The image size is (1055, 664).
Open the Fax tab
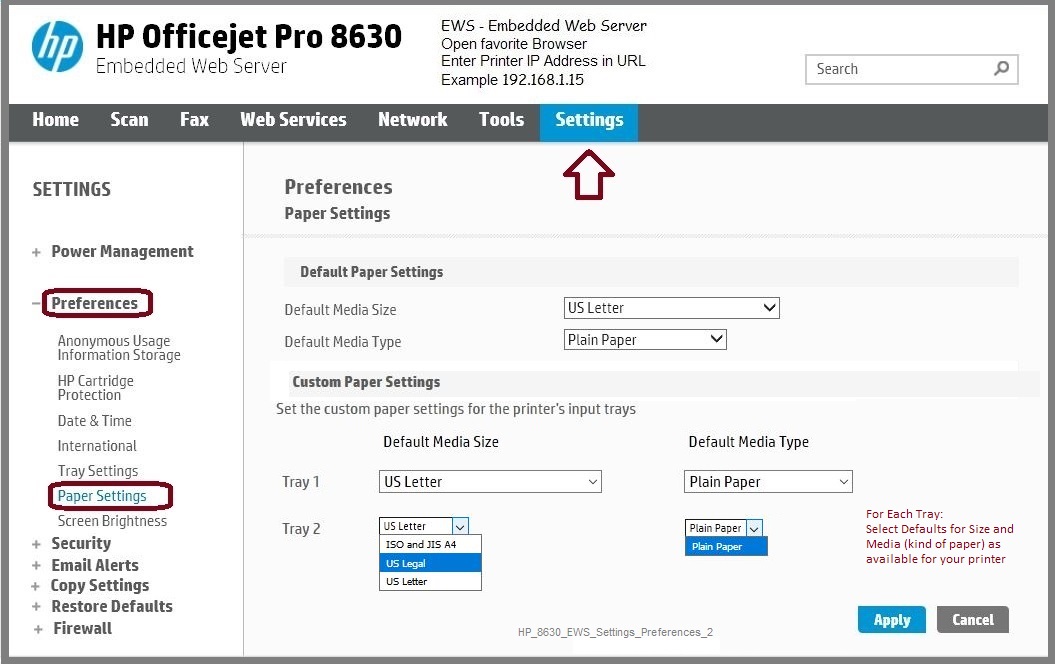[x=194, y=120]
